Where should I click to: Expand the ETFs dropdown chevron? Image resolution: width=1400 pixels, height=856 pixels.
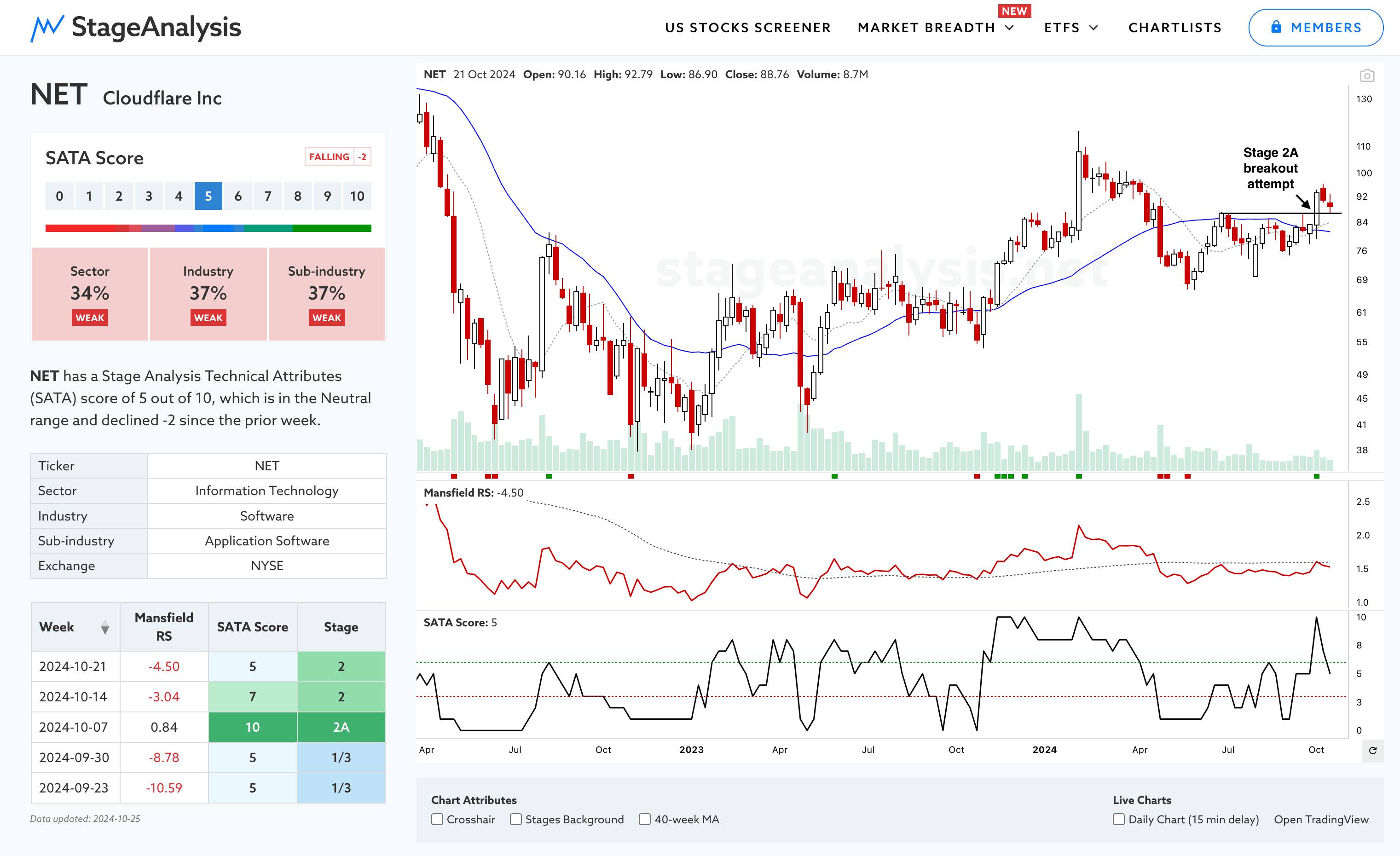1094,28
